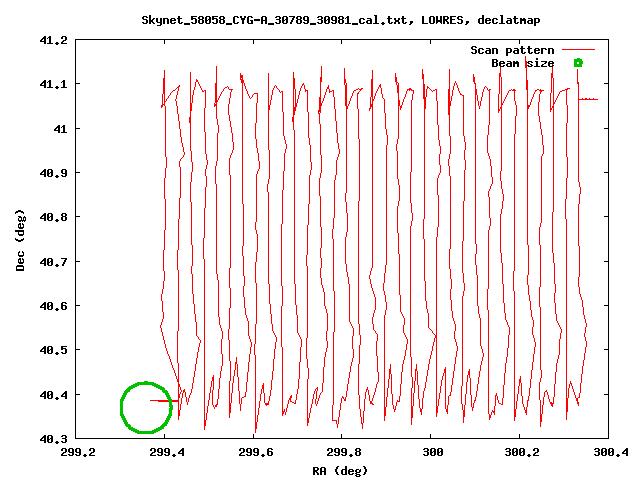
Task: Click the 299.6 RA tick label
Action: coord(256,452)
